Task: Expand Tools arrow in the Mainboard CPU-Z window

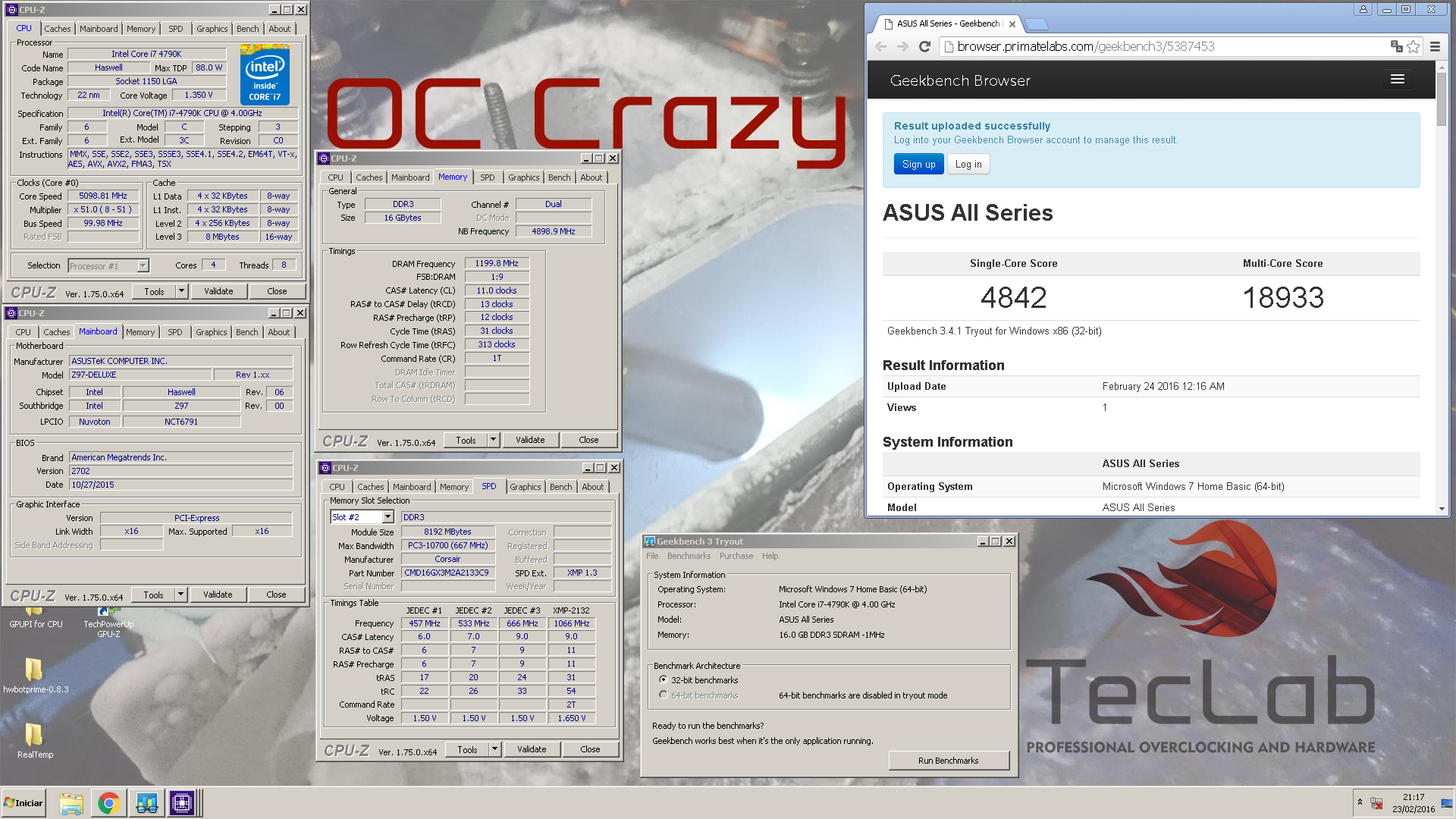Action: pyautogui.click(x=180, y=595)
